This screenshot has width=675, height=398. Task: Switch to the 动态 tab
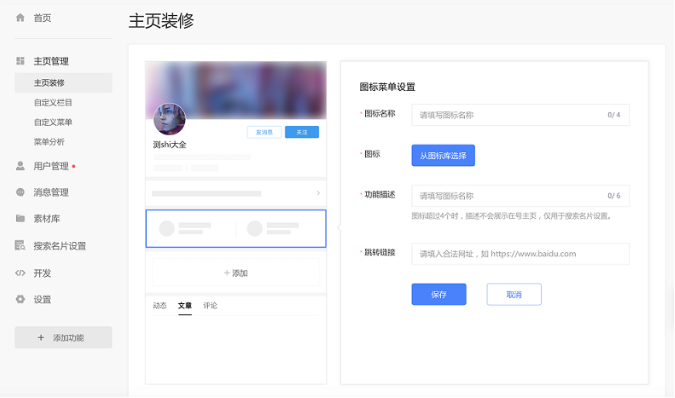[x=160, y=305]
